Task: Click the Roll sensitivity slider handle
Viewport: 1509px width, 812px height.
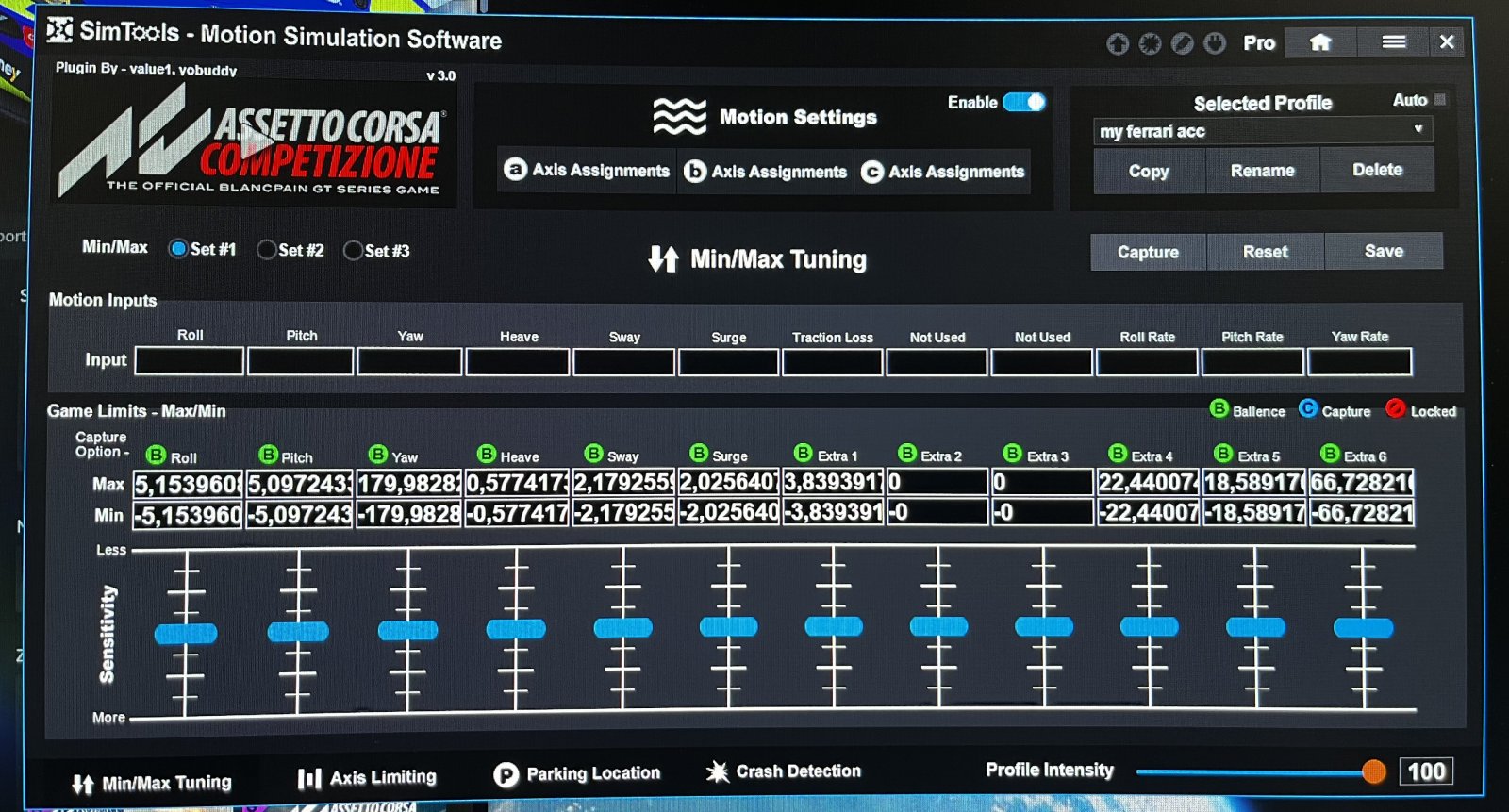Action: click(x=186, y=634)
